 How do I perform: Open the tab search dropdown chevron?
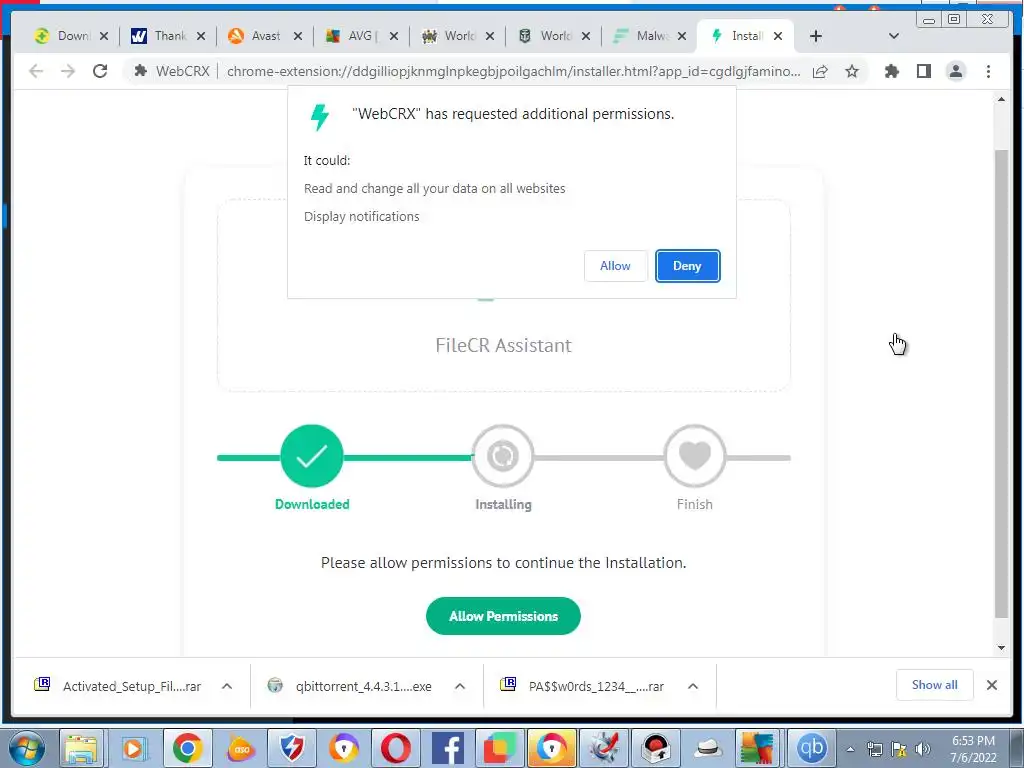pos(894,36)
